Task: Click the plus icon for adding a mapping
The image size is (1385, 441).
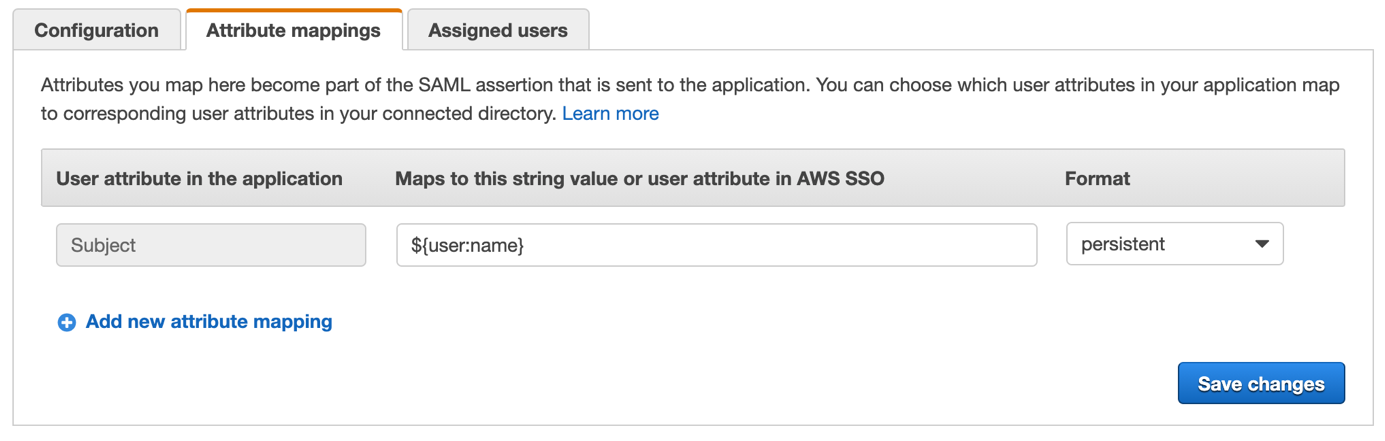Action: coord(66,322)
